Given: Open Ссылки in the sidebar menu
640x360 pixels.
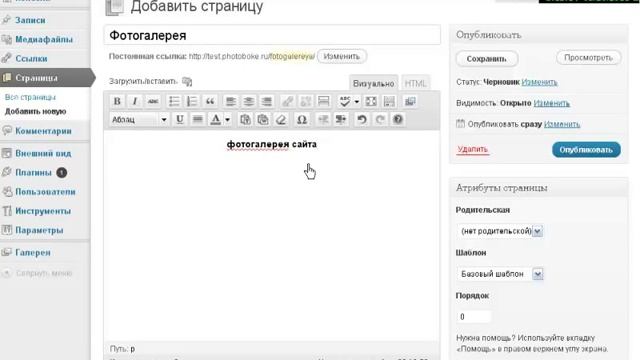Looking at the screenshot, I should [31, 58].
